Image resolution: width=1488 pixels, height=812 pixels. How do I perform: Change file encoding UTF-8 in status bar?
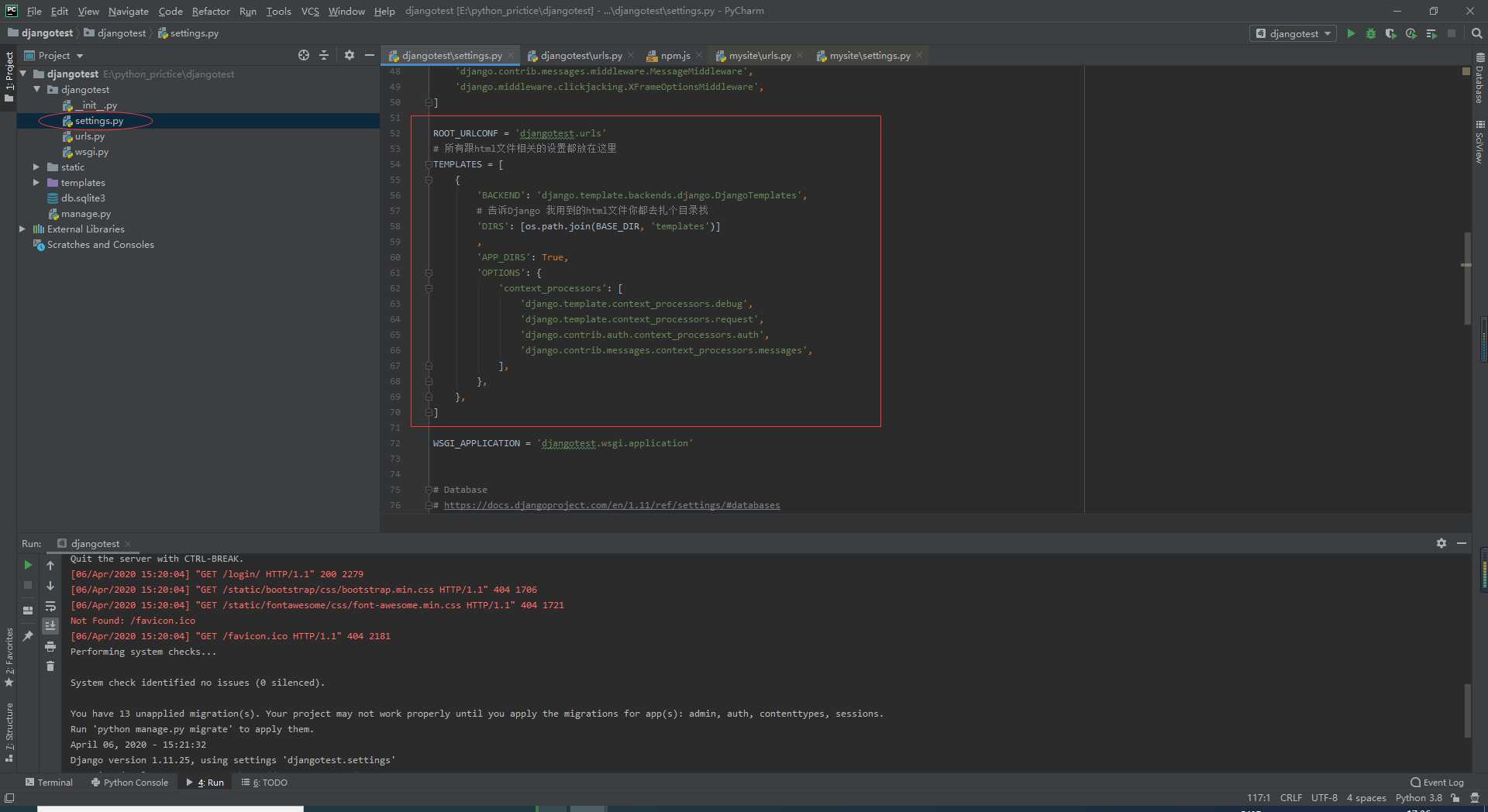[x=1324, y=798]
